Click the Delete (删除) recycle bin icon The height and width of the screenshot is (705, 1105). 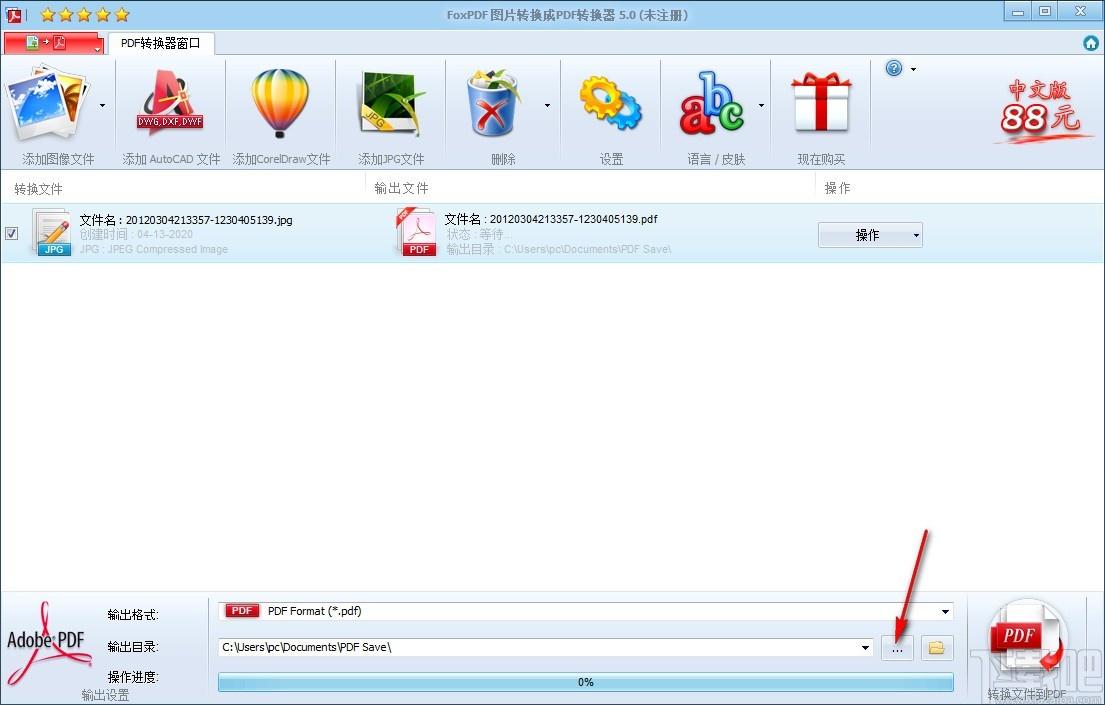(493, 103)
